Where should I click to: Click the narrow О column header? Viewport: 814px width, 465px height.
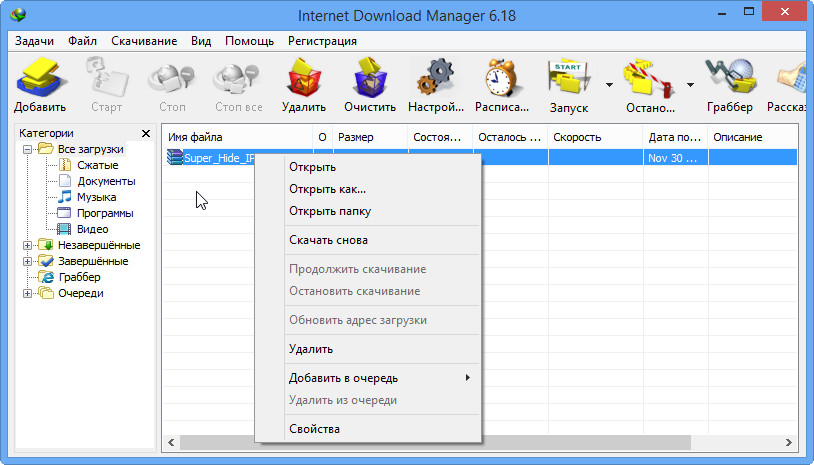(322, 137)
